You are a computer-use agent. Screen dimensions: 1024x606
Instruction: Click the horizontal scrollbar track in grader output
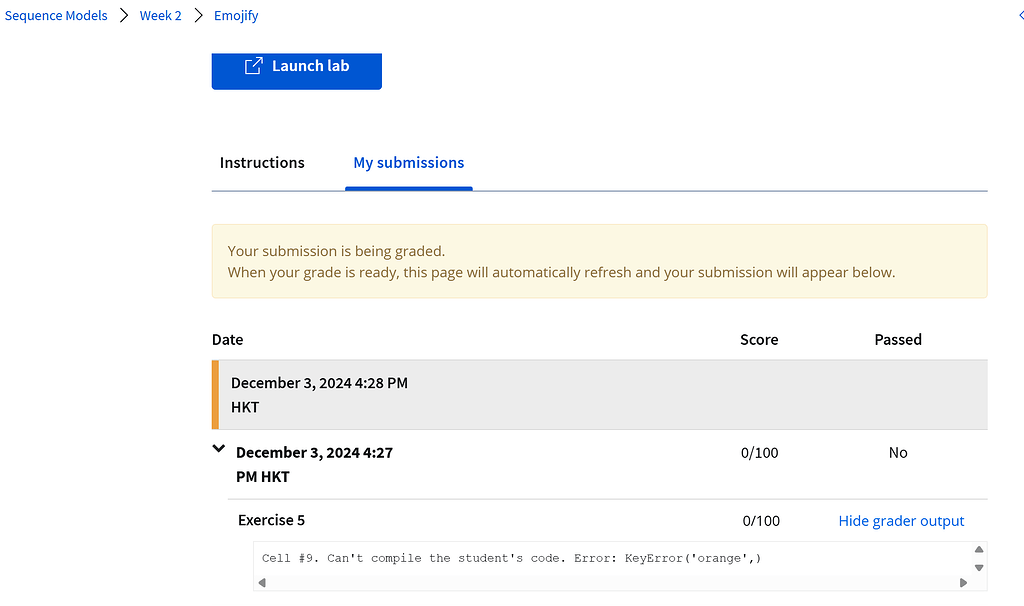coord(612,582)
